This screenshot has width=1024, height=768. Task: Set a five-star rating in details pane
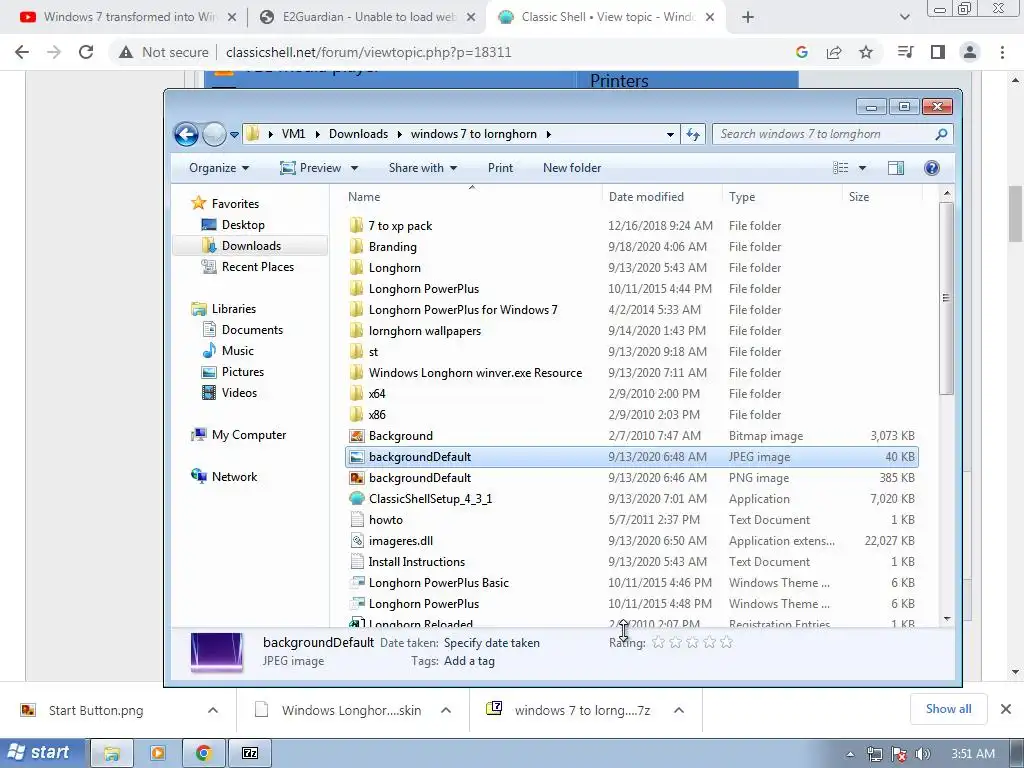[726, 643]
